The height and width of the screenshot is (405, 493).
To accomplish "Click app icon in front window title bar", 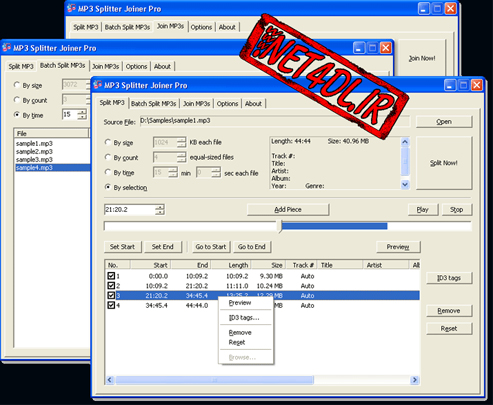I will [98, 85].
